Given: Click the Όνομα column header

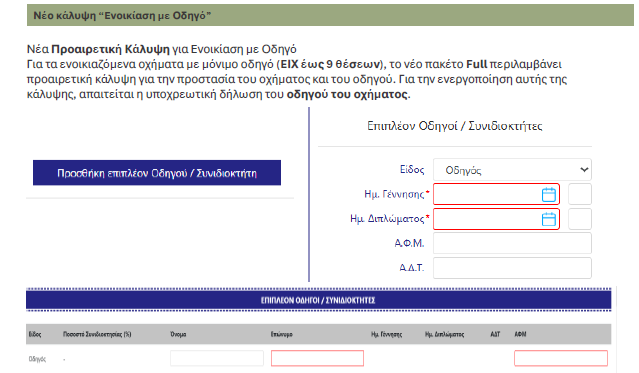Looking at the screenshot, I should point(178,334).
